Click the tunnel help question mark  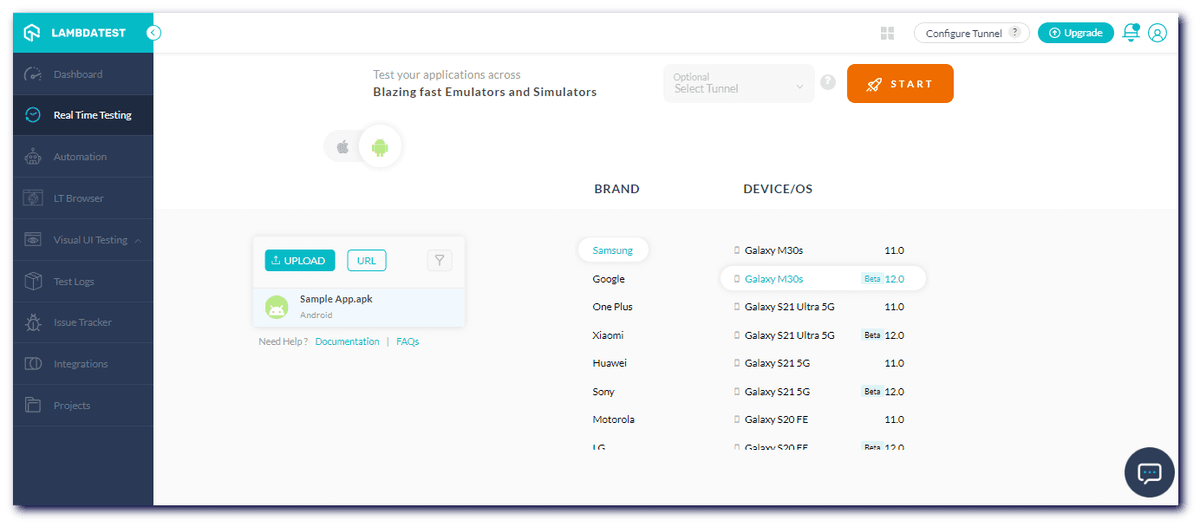click(x=828, y=83)
